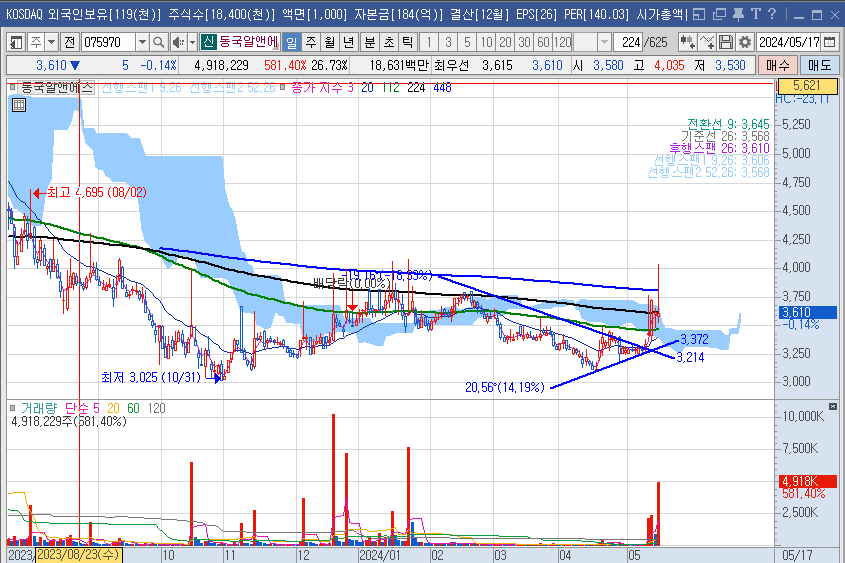Click the data table grid icon on chart
The image size is (845, 563).
(19, 105)
